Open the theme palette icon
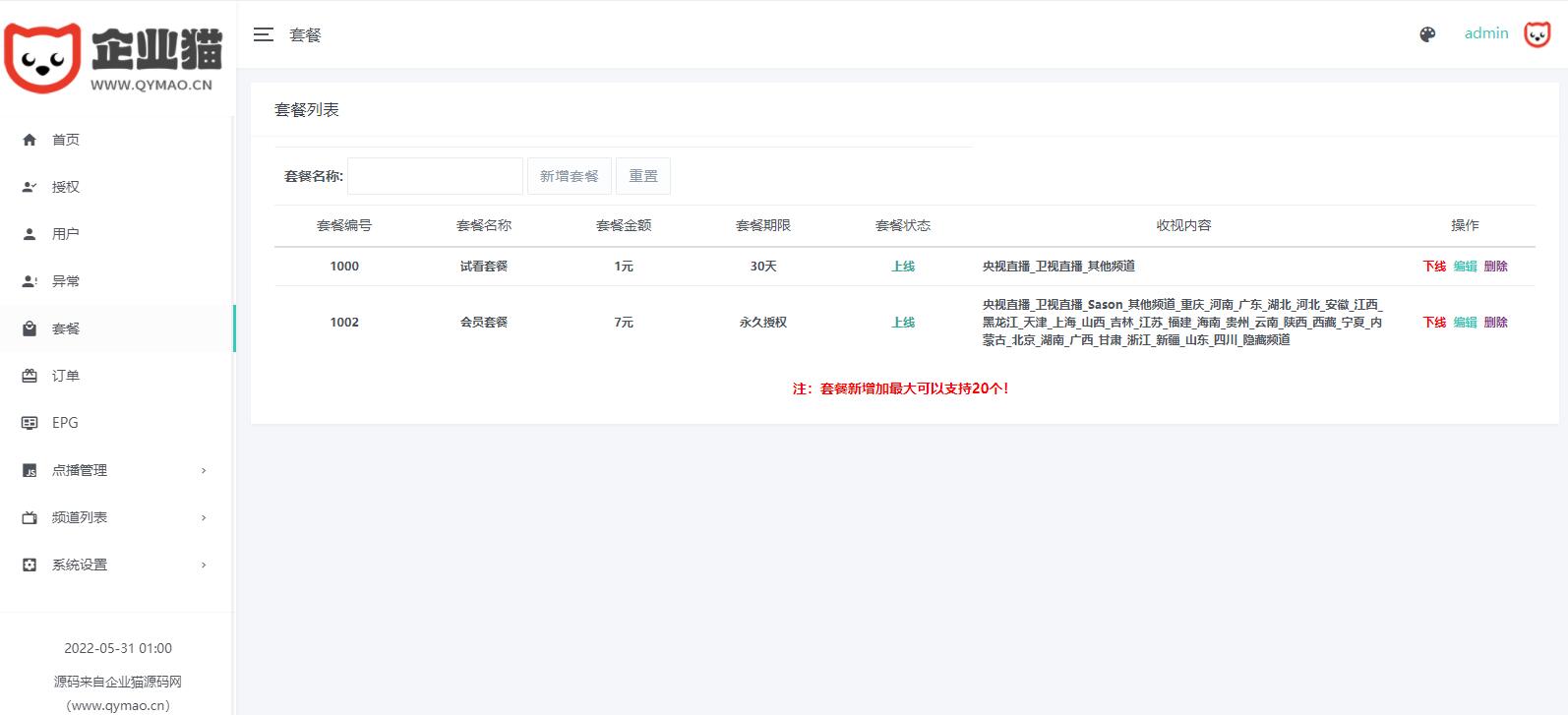 pos(1427,34)
